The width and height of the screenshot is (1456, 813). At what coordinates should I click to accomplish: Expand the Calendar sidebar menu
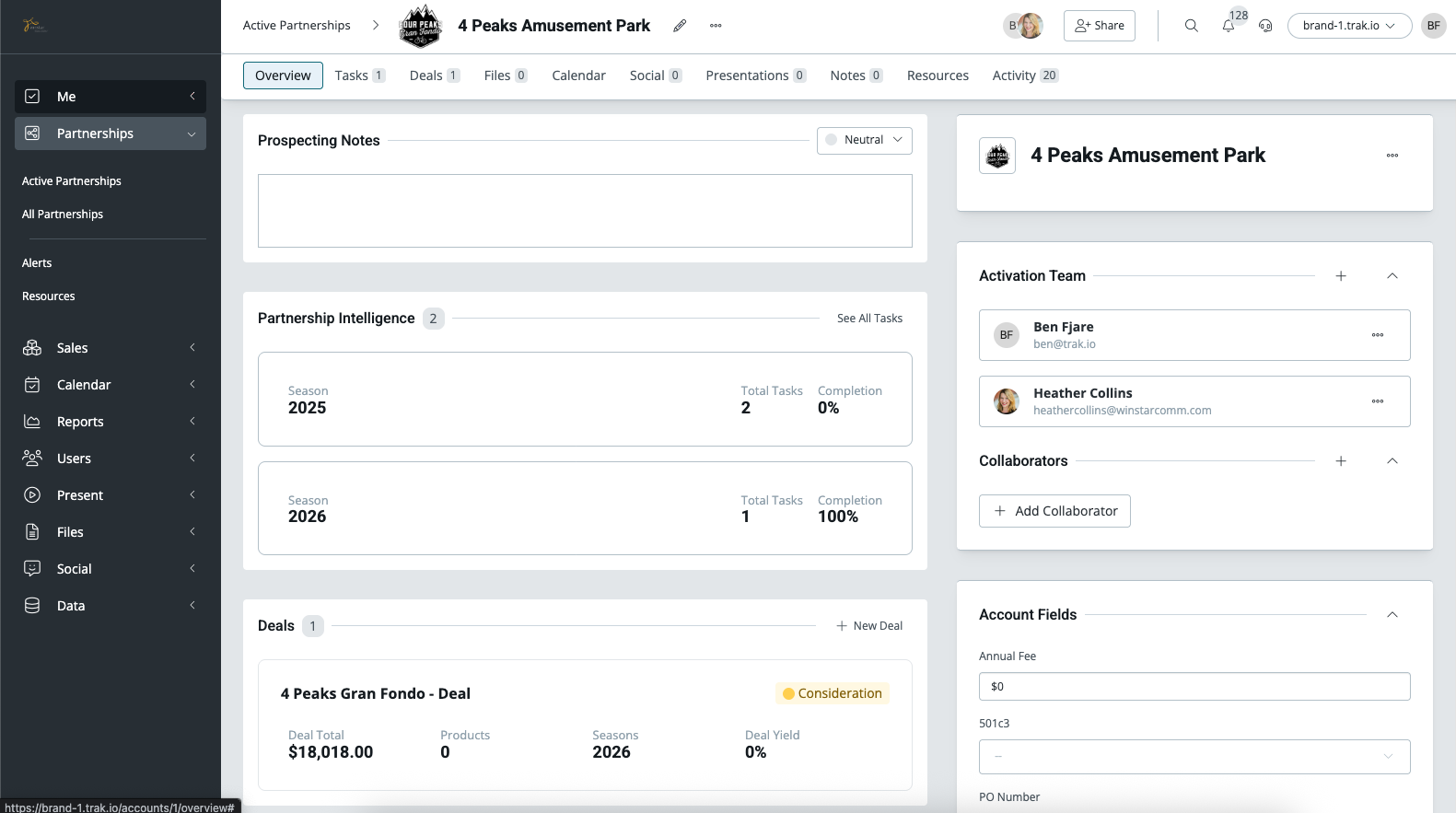[111, 385]
